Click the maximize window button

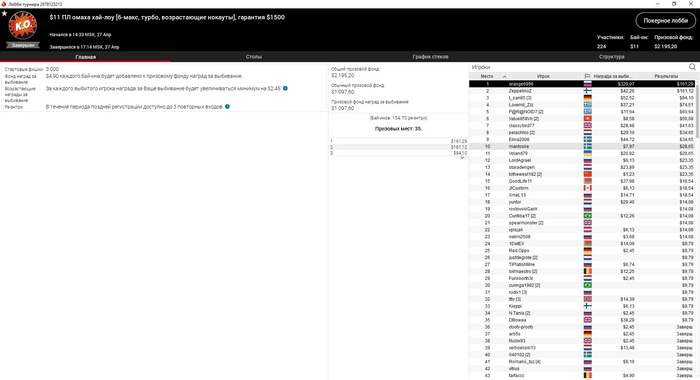click(x=674, y=4)
